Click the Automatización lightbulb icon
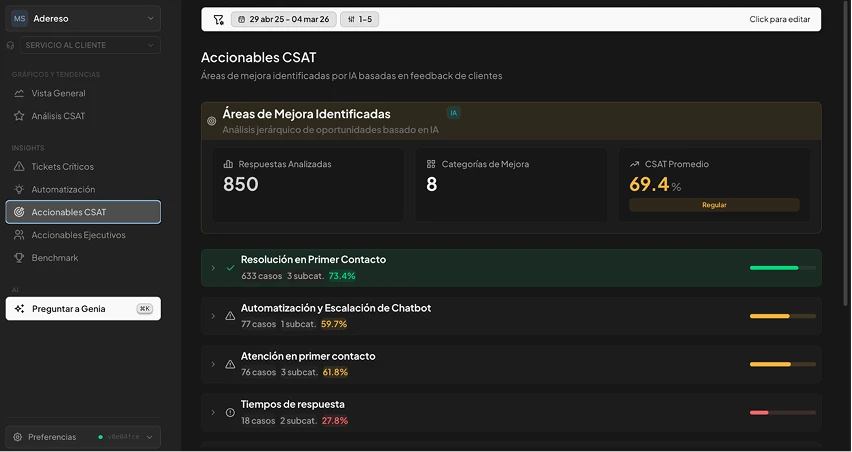 coord(19,190)
